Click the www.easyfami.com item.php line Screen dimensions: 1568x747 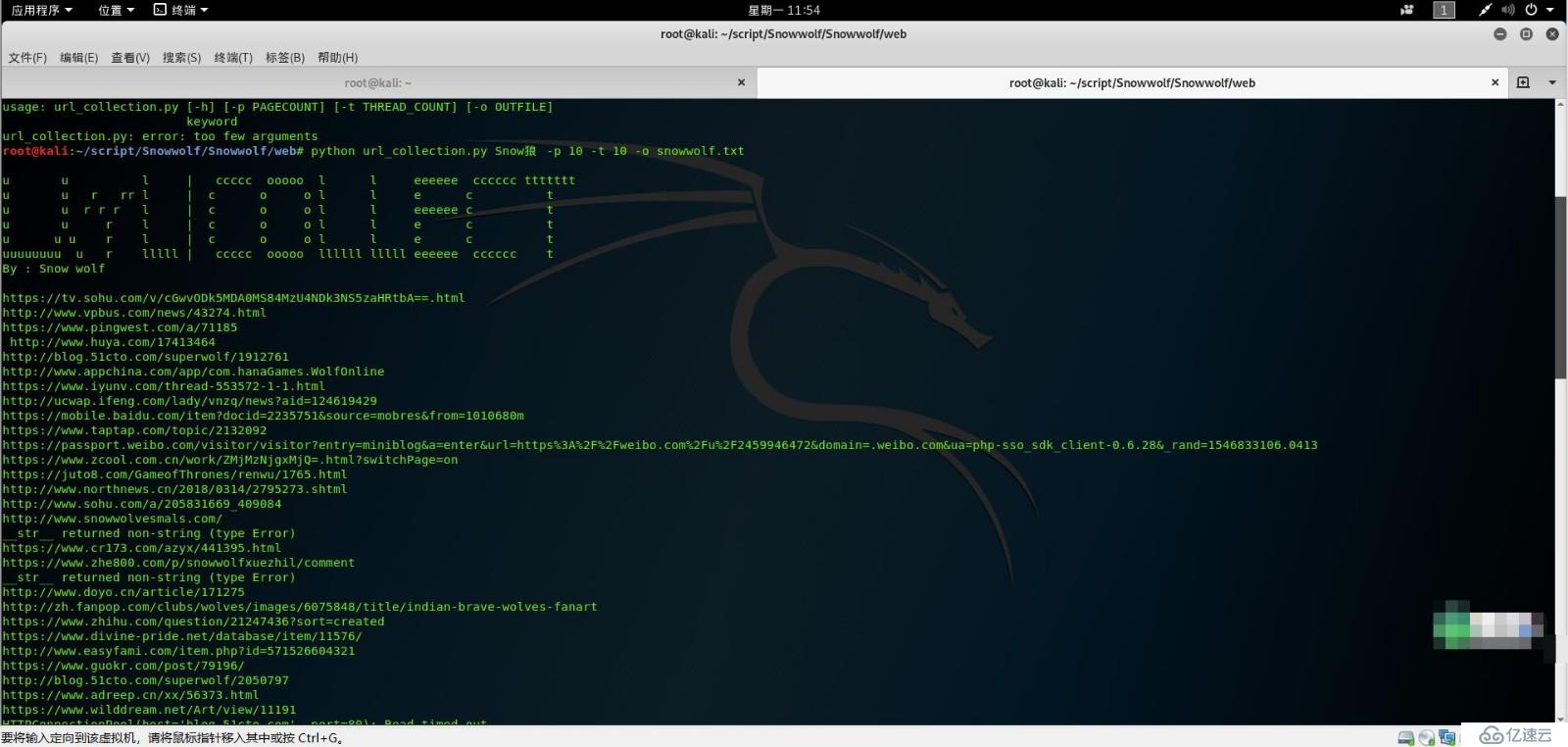click(x=178, y=651)
